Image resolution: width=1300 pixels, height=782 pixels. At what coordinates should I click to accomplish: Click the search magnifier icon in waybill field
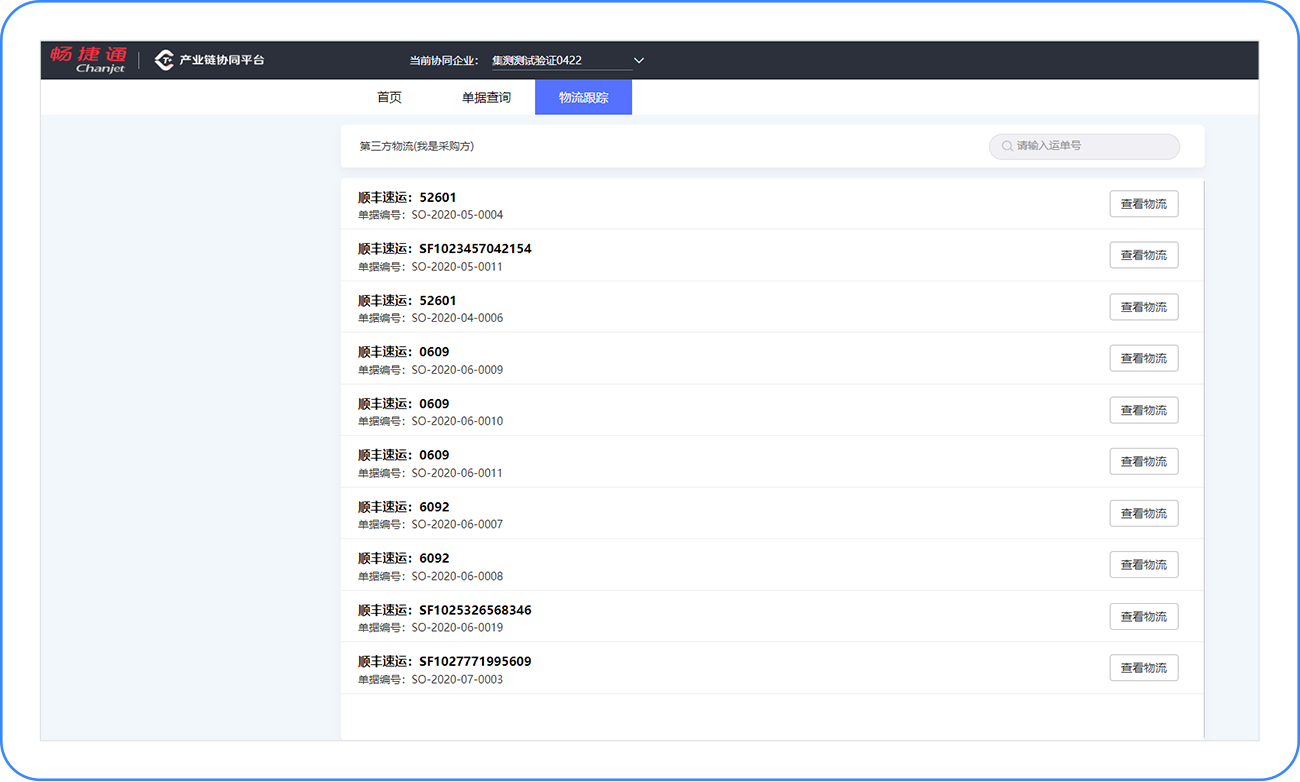(1007, 146)
